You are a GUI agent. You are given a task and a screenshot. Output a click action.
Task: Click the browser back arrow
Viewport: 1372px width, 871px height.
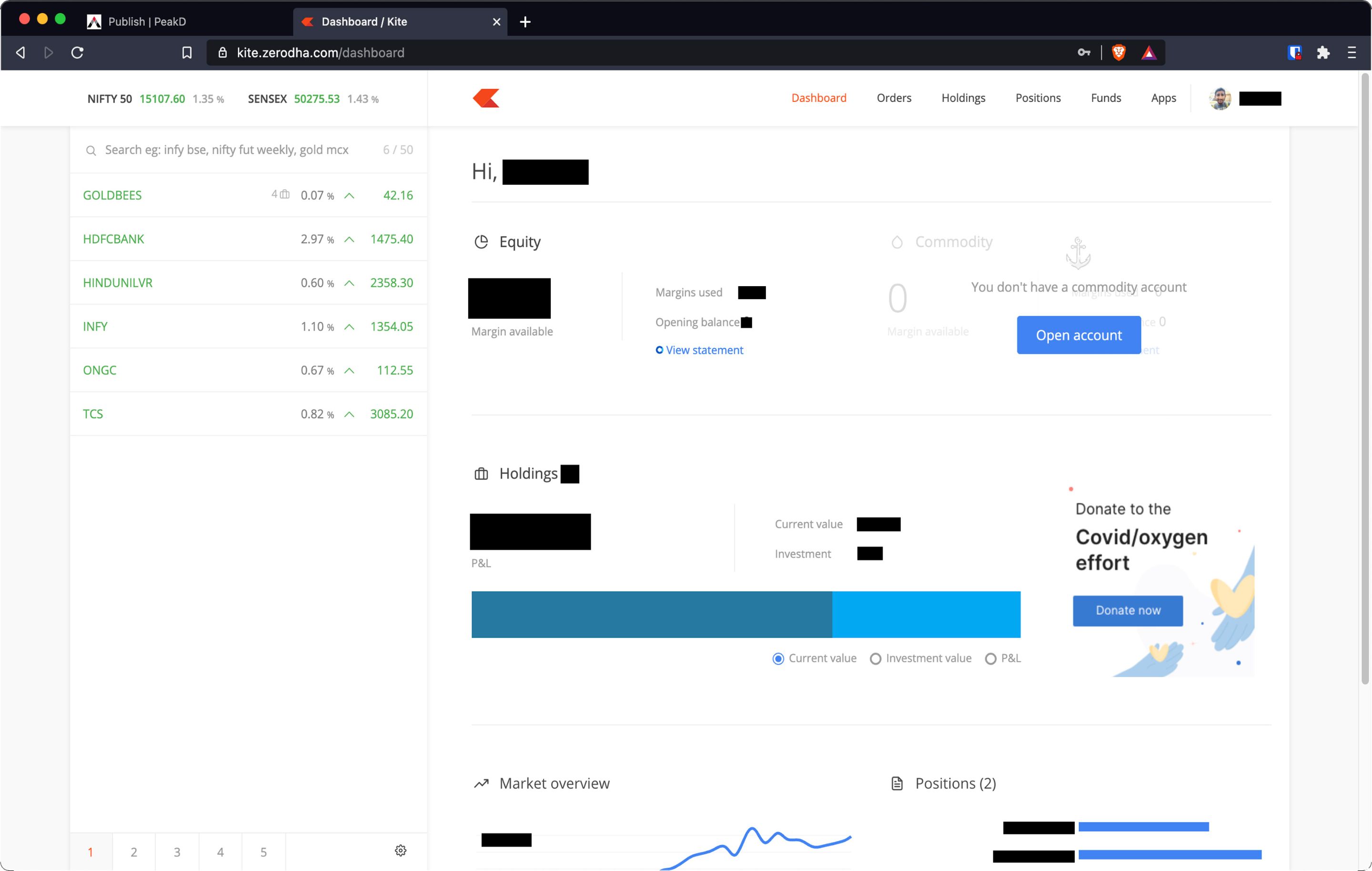click(x=20, y=52)
